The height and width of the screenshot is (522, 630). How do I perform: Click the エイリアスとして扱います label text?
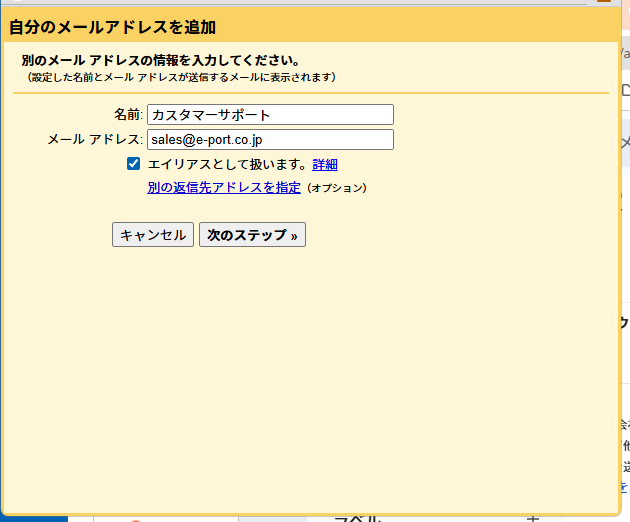[x=227, y=165]
